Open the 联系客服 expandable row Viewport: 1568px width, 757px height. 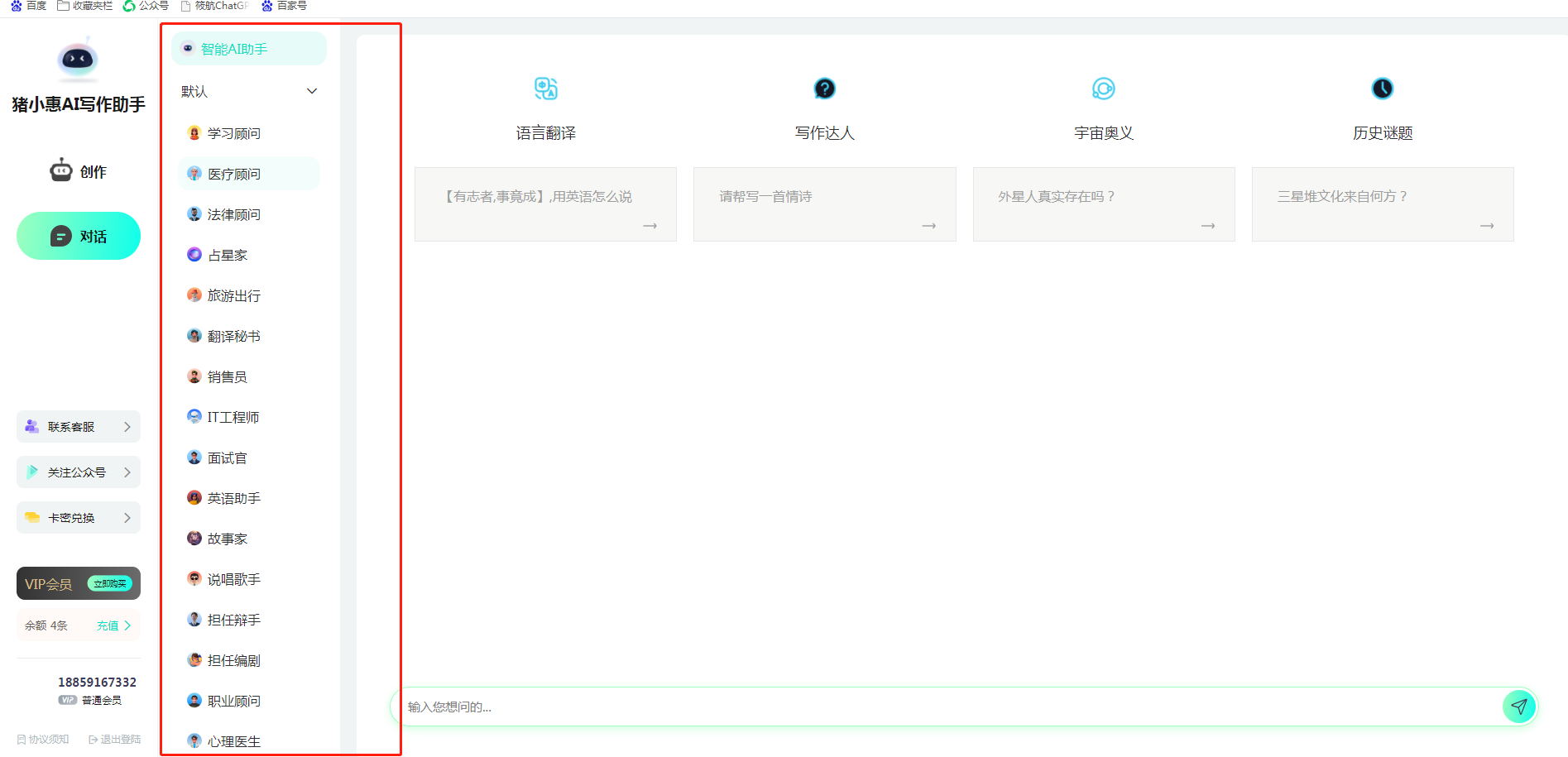pos(79,427)
